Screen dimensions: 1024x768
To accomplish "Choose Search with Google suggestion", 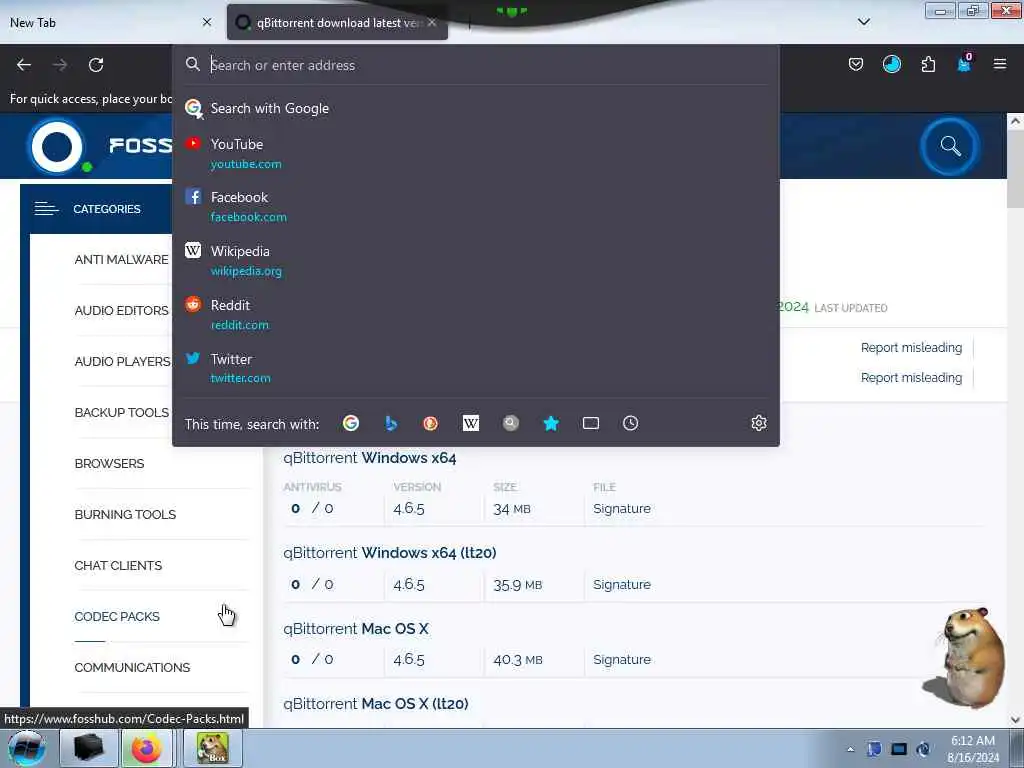I will [475, 108].
